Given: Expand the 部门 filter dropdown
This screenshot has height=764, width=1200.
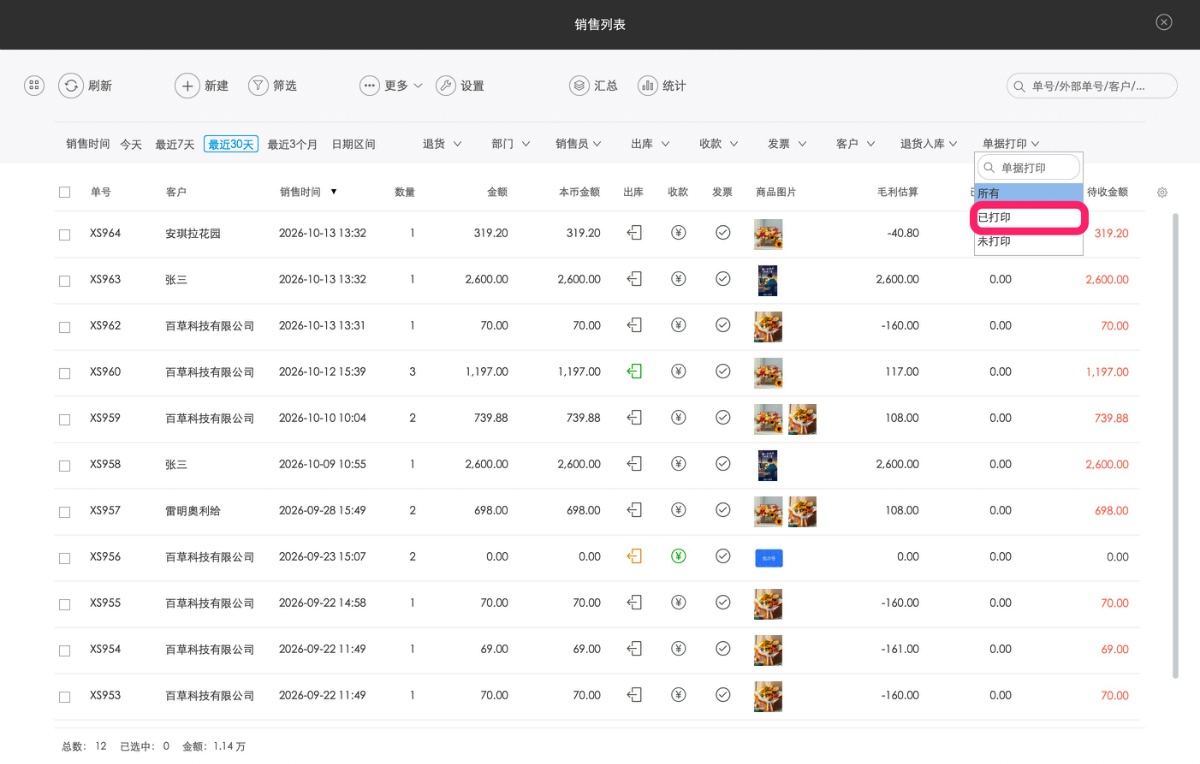Looking at the screenshot, I should click(x=511, y=144).
